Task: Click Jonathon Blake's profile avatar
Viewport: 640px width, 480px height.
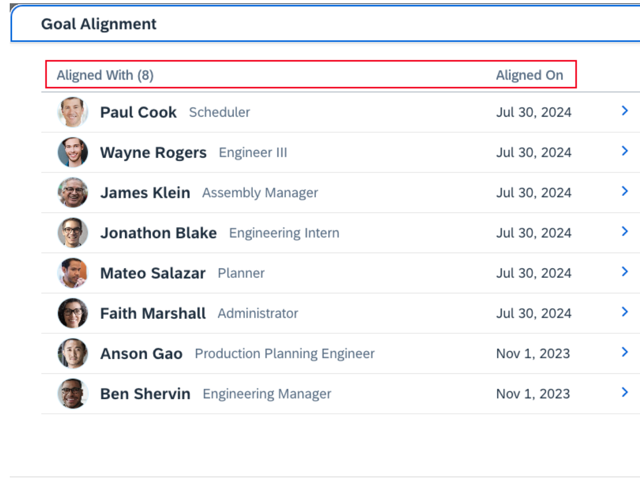Action: [73, 233]
